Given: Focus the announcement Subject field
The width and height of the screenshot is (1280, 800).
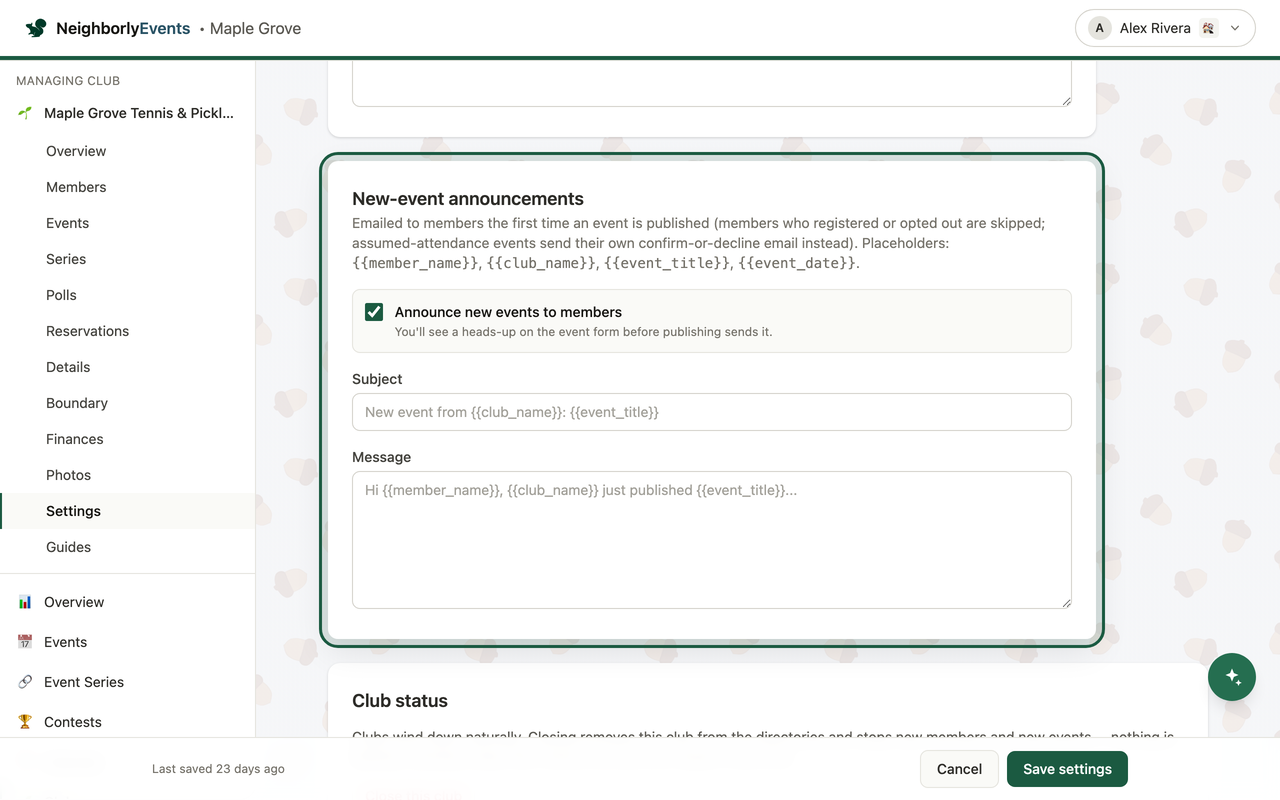Looking at the screenshot, I should [712, 412].
